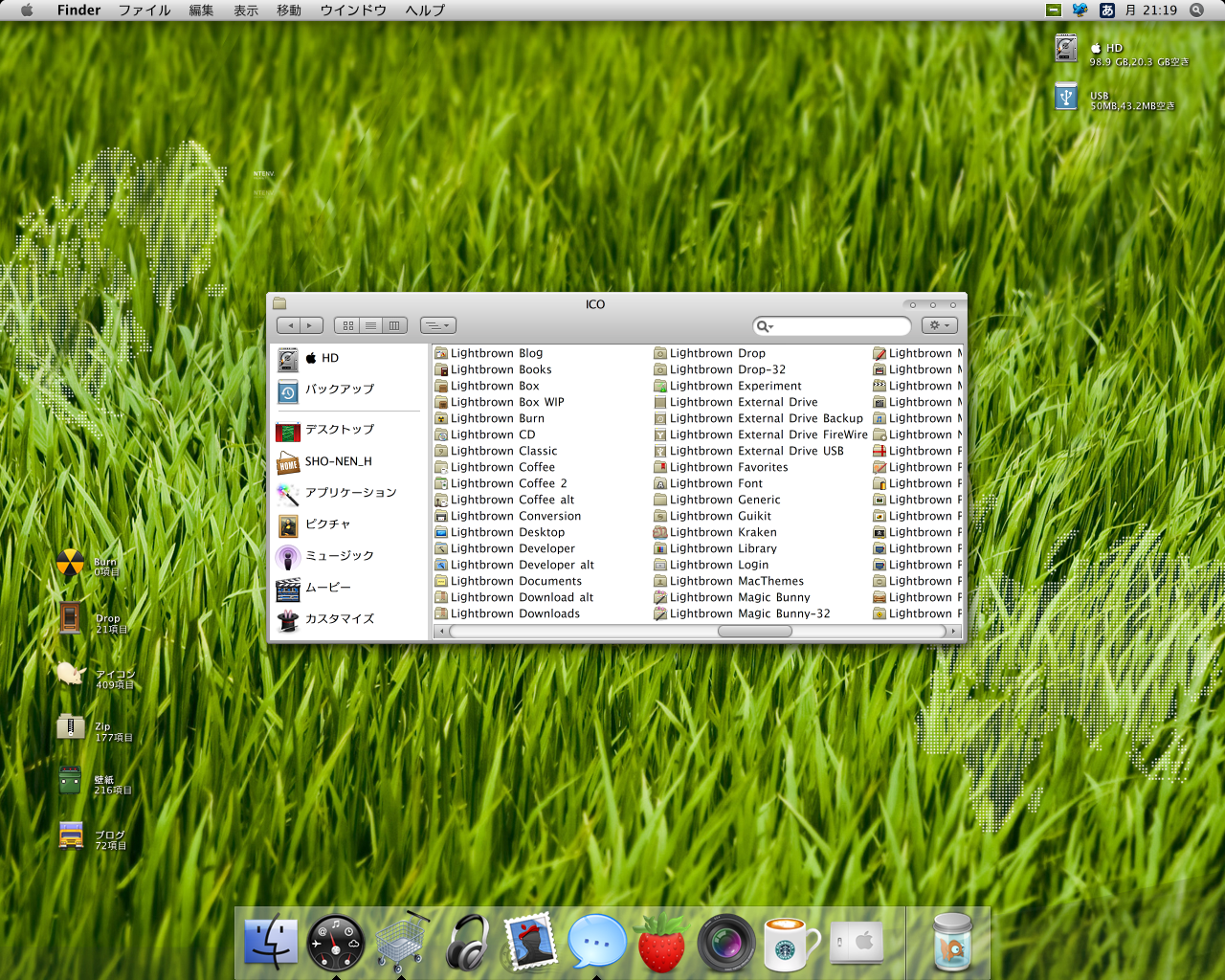Image resolution: width=1225 pixels, height=980 pixels.
Task: Open the 壁紙 folder on desktop
Action: click(x=70, y=780)
